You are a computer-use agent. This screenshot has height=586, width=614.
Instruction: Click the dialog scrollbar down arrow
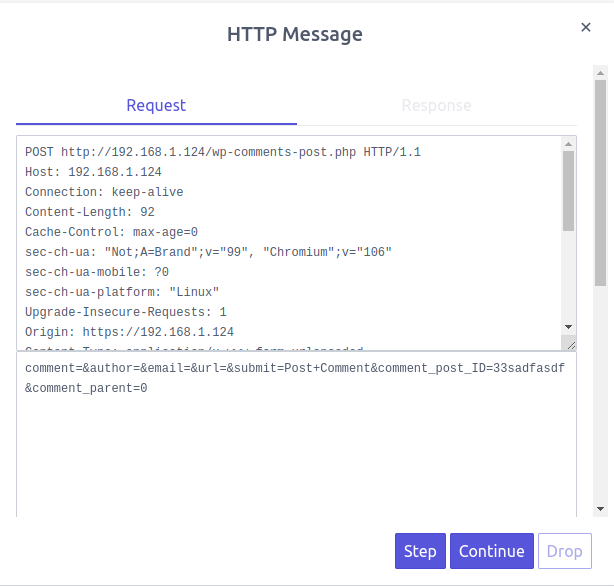(600, 509)
